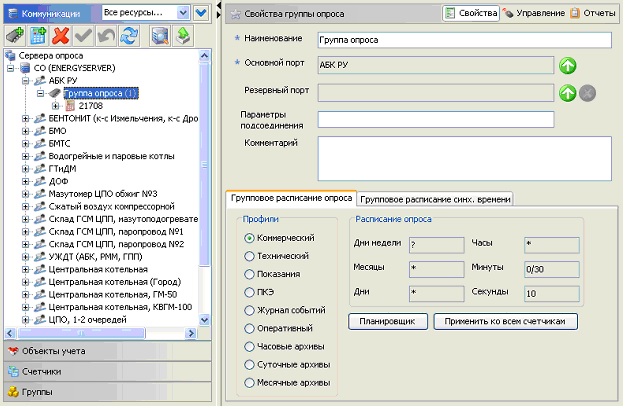Expand the БЕНТОНИТ tree node
The image size is (625, 409).
[x=25, y=118]
